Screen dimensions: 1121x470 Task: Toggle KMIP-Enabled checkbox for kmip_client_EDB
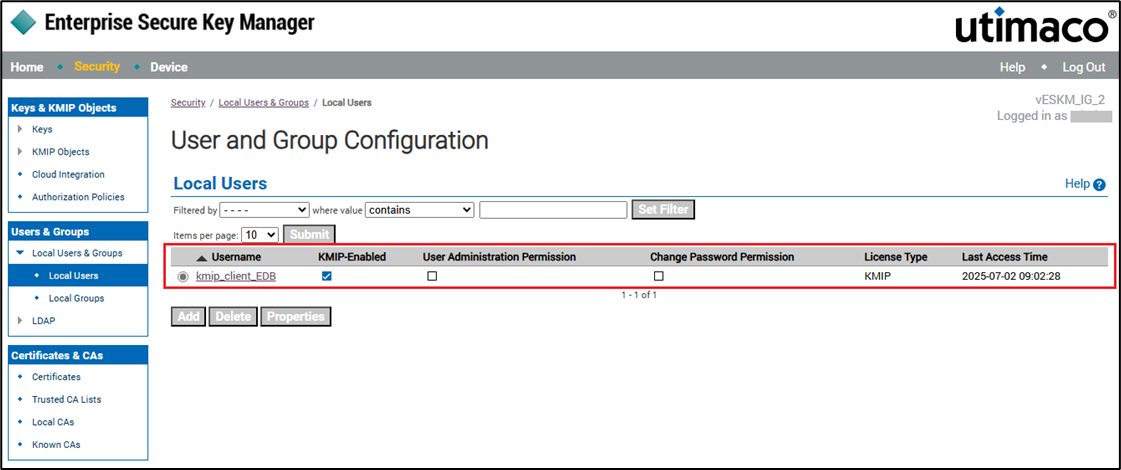(x=327, y=276)
